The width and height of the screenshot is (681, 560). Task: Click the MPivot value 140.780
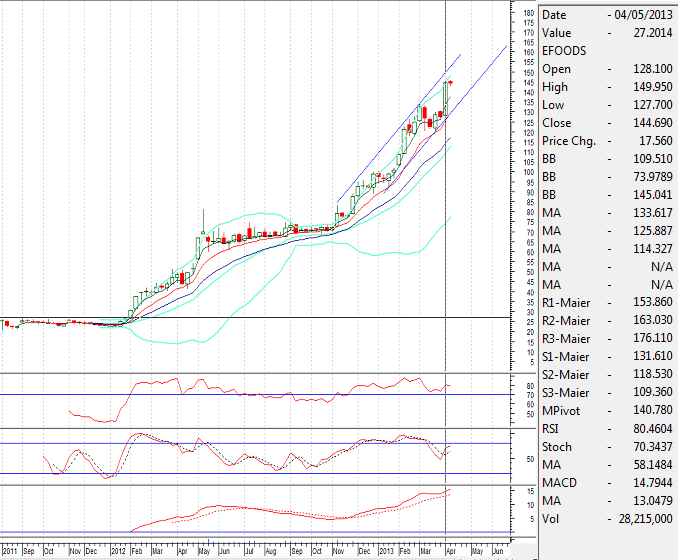(645, 411)
